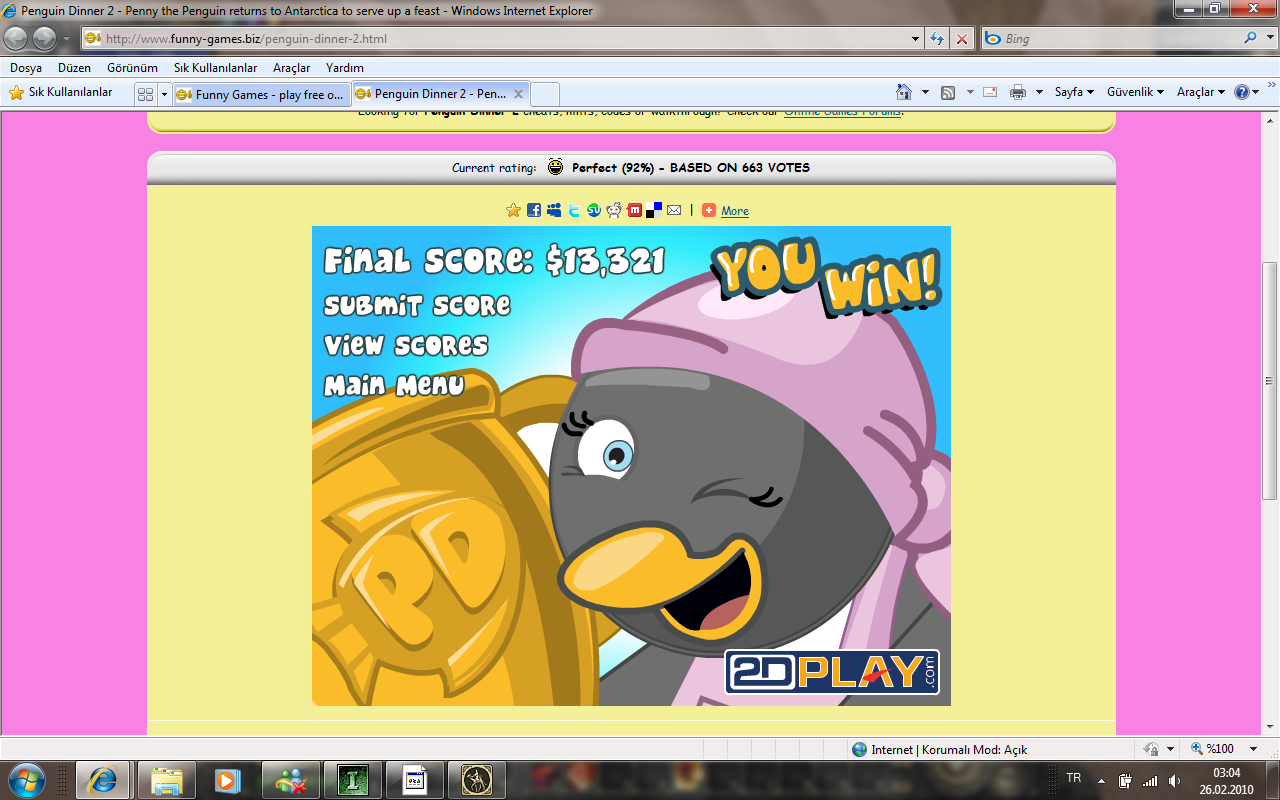Screen dimensions: 1280x800
Task: Open the search provider dropdown arrow
Action: pos(1268,39)
